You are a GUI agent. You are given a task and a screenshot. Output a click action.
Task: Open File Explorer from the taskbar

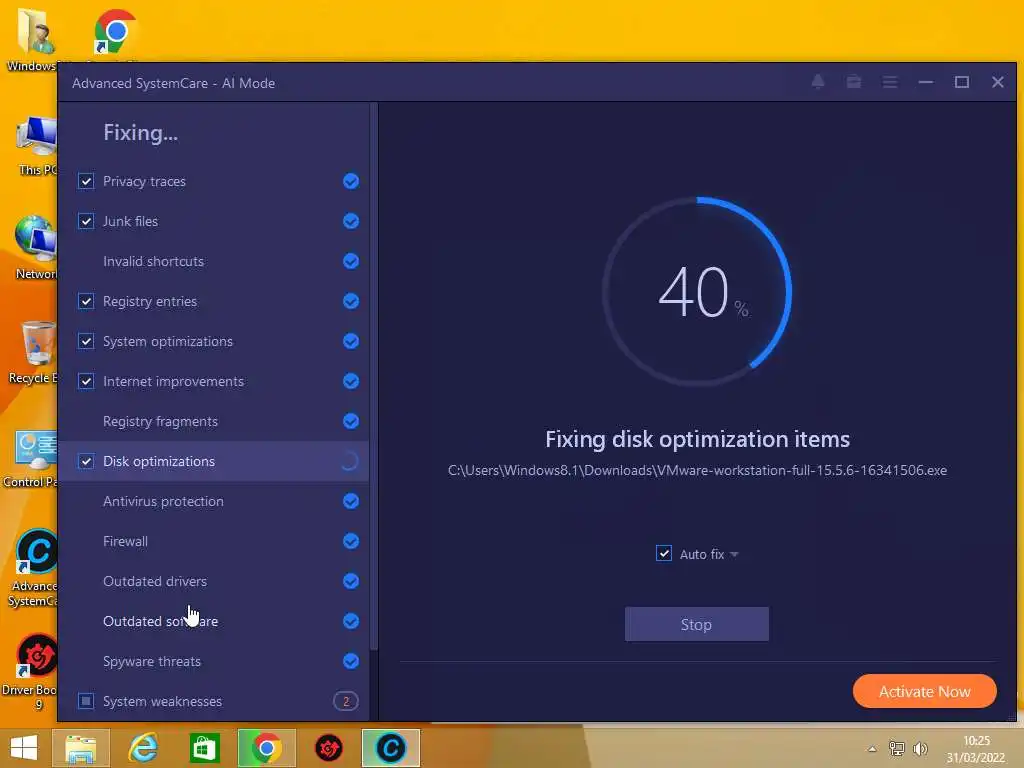[81, 748]
